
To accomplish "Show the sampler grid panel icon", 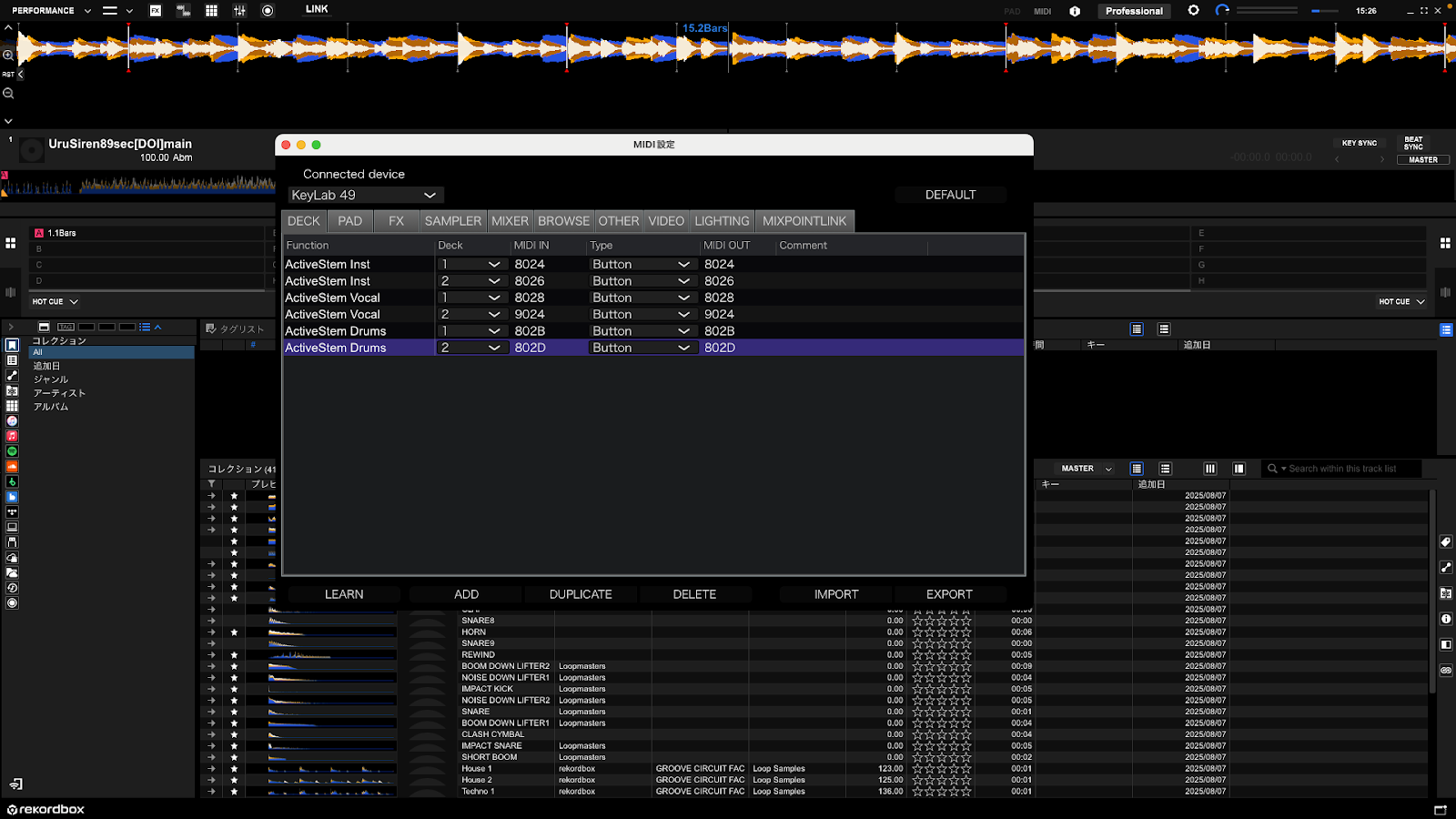I will [x=211, y=11].
